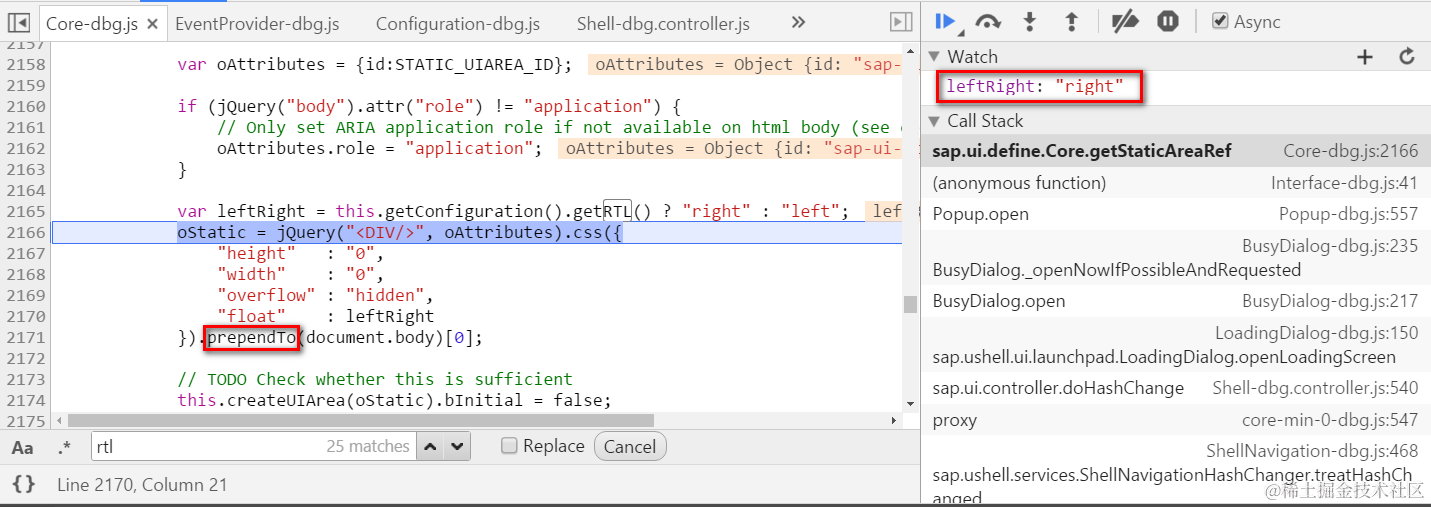This screenshot has width=1431, height=507.
Task: Open Shell-dbg.controller.js:540 source link
Action: (x=1316, y=388)
